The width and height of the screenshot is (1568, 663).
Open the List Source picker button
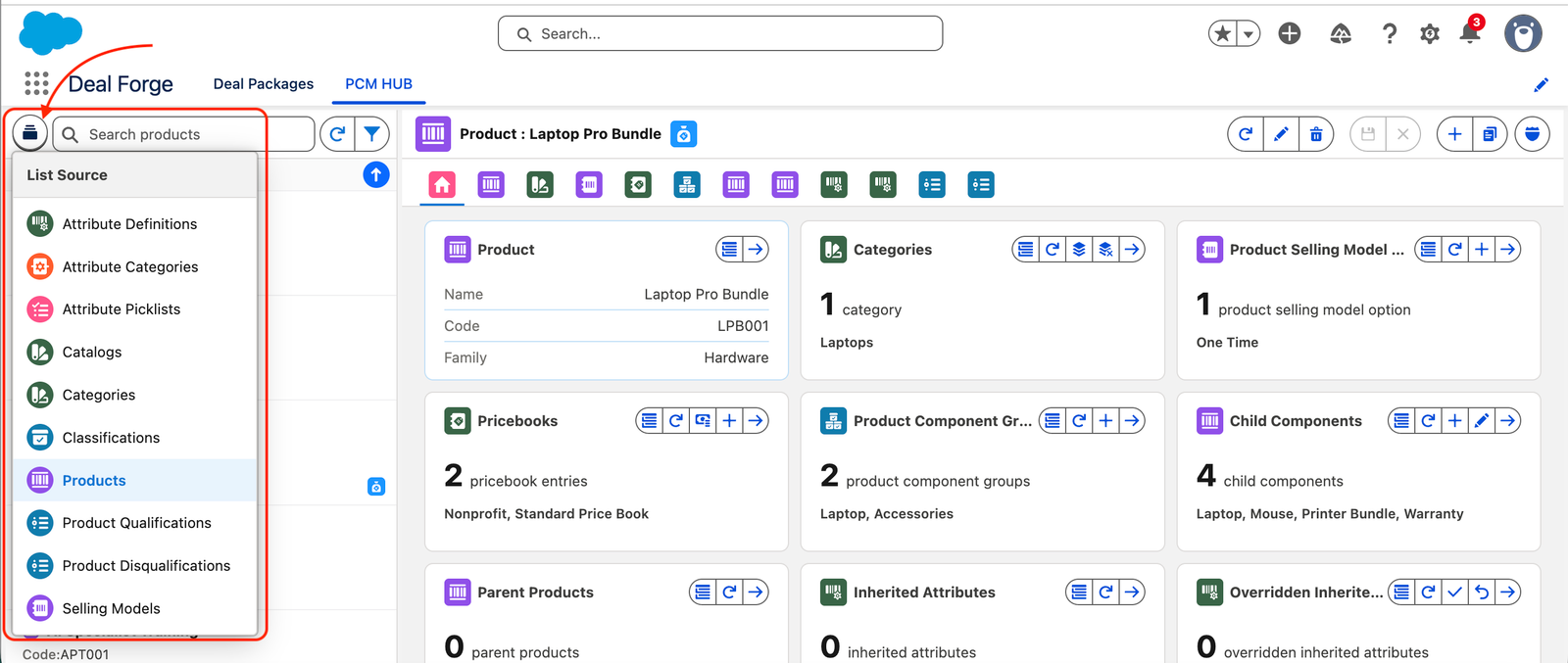[x=30, y=133]
